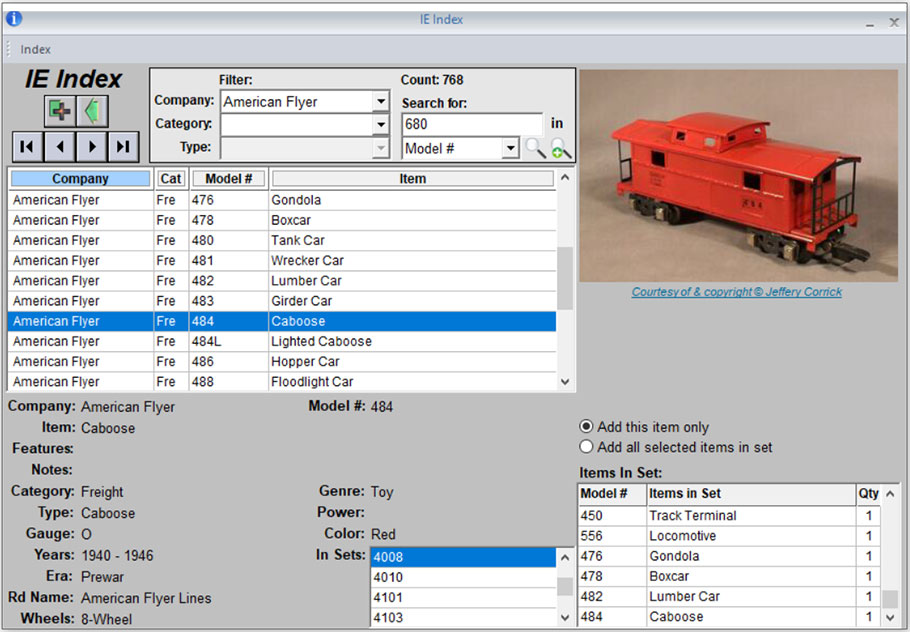Image resolution: width=910 pixels, height=632 pixels.
Task: Click the blue info icon in title bar
Action: pyautogui.click(x=14, y=19)
